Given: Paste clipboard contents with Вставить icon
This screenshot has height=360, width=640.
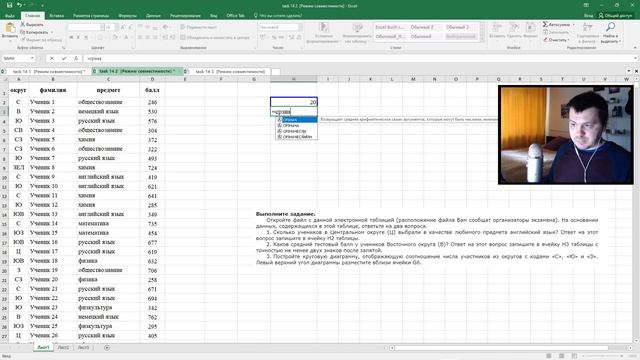Looking at the screenshot, I should pyautogui.click(x=9, y=30).
